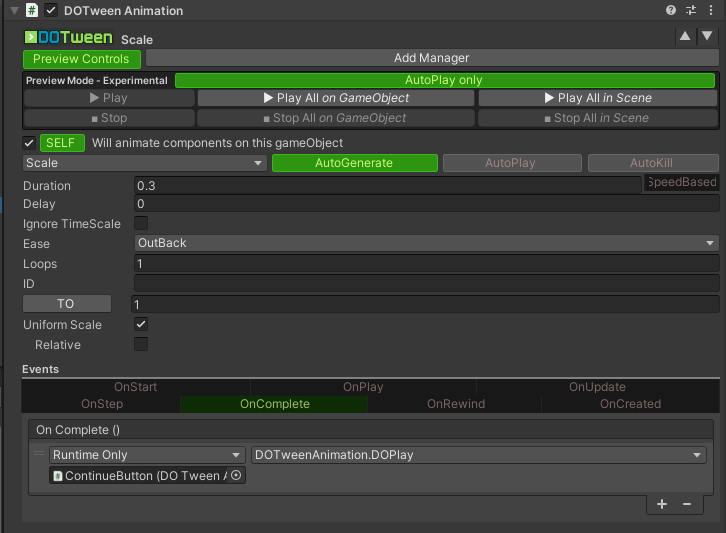This screenshot has width=726, height=533.
Task: Move the component down with the down arrow
Action: 707,36
